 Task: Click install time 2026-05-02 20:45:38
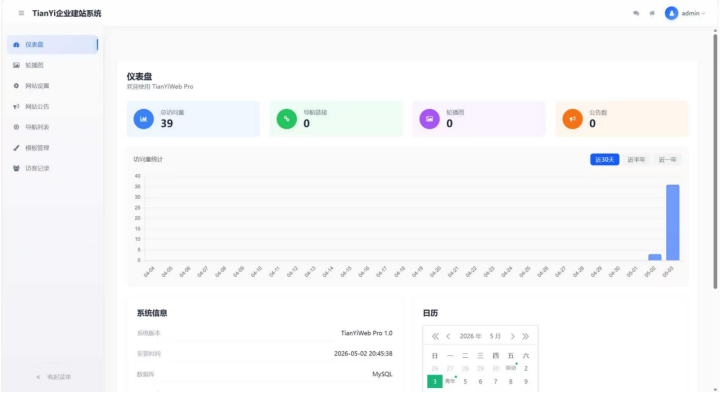click(363, 354)
